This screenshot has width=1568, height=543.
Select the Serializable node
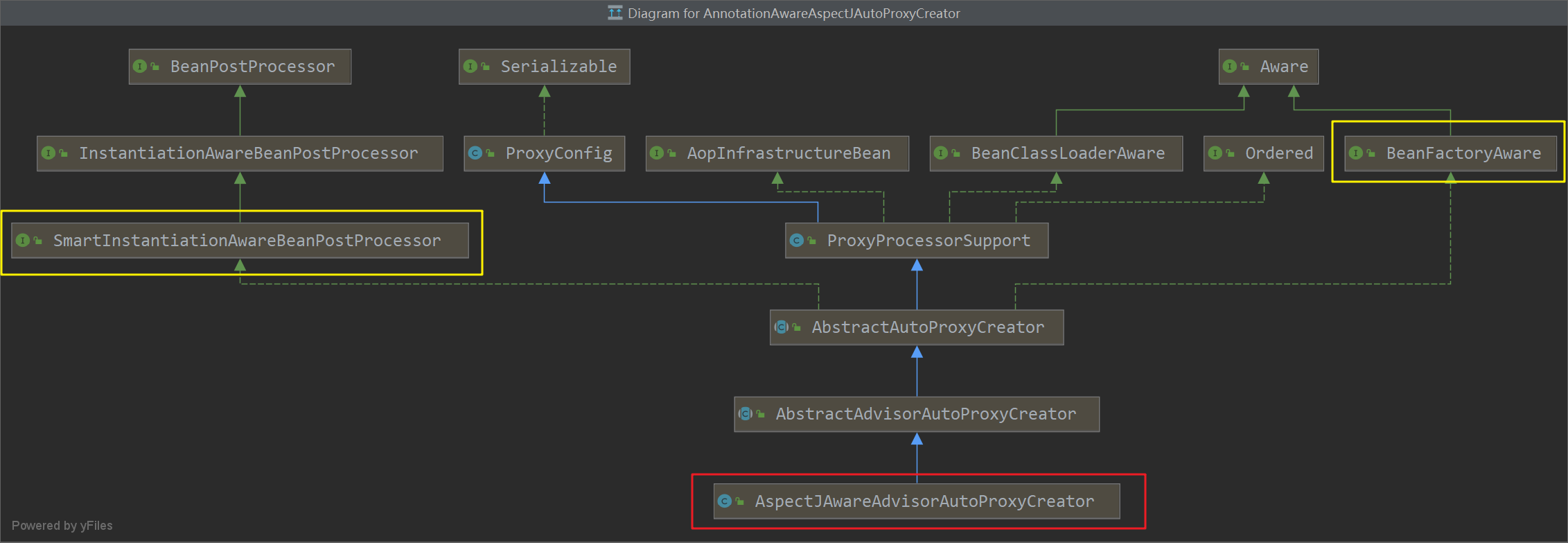point(545,67)
